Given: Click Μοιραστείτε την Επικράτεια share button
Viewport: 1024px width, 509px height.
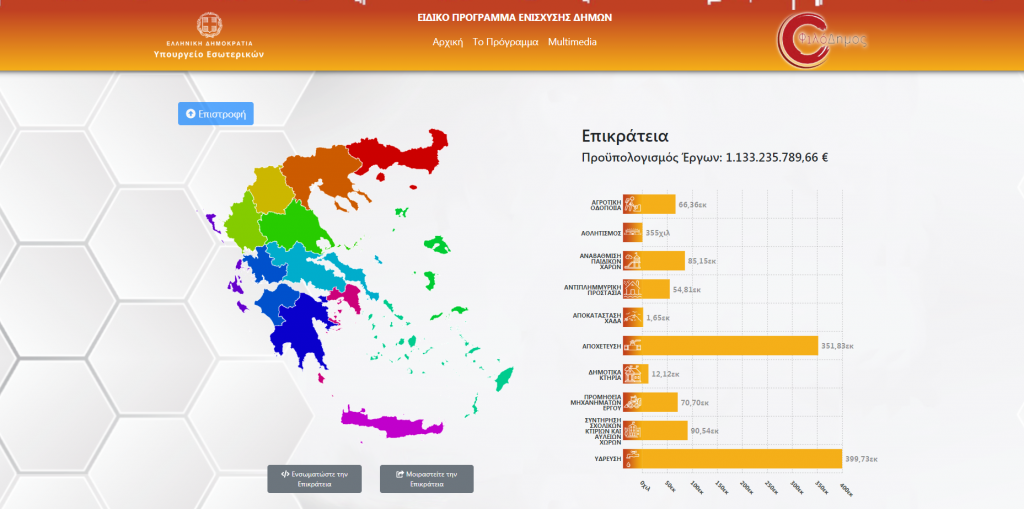Looking at the screenshot, I should (x=426, y=479).
